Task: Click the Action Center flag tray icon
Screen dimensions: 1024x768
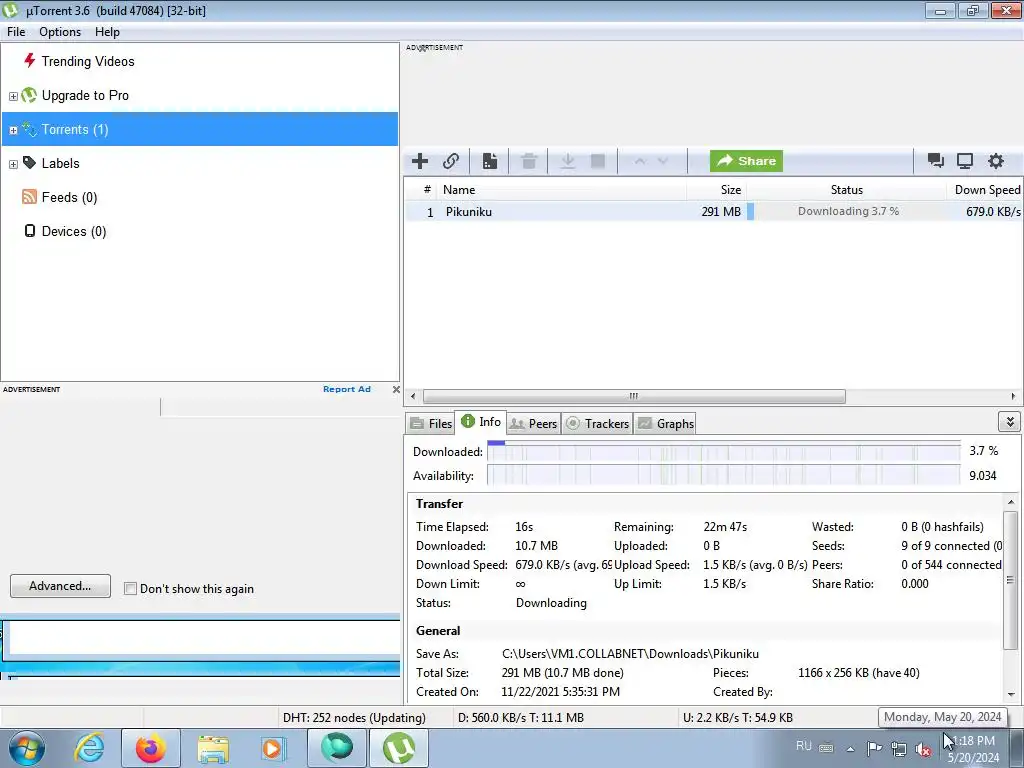Action: point(874,748)
